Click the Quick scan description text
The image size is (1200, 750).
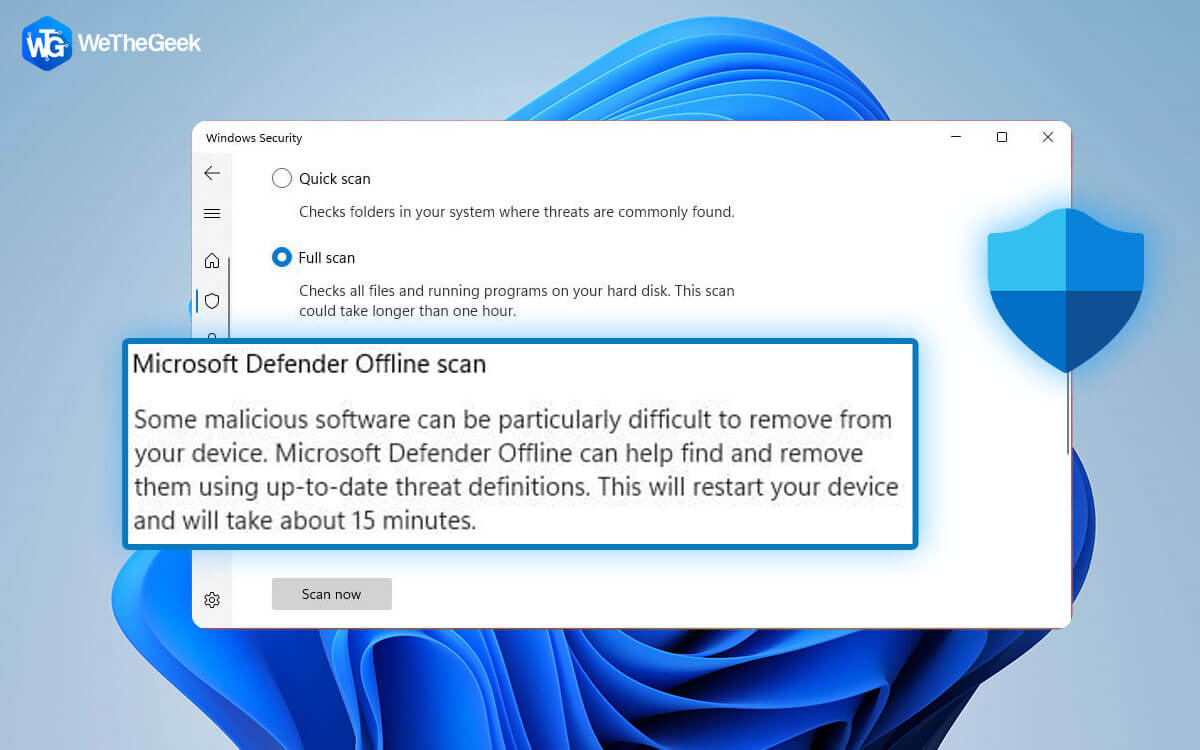coord(516,211)
